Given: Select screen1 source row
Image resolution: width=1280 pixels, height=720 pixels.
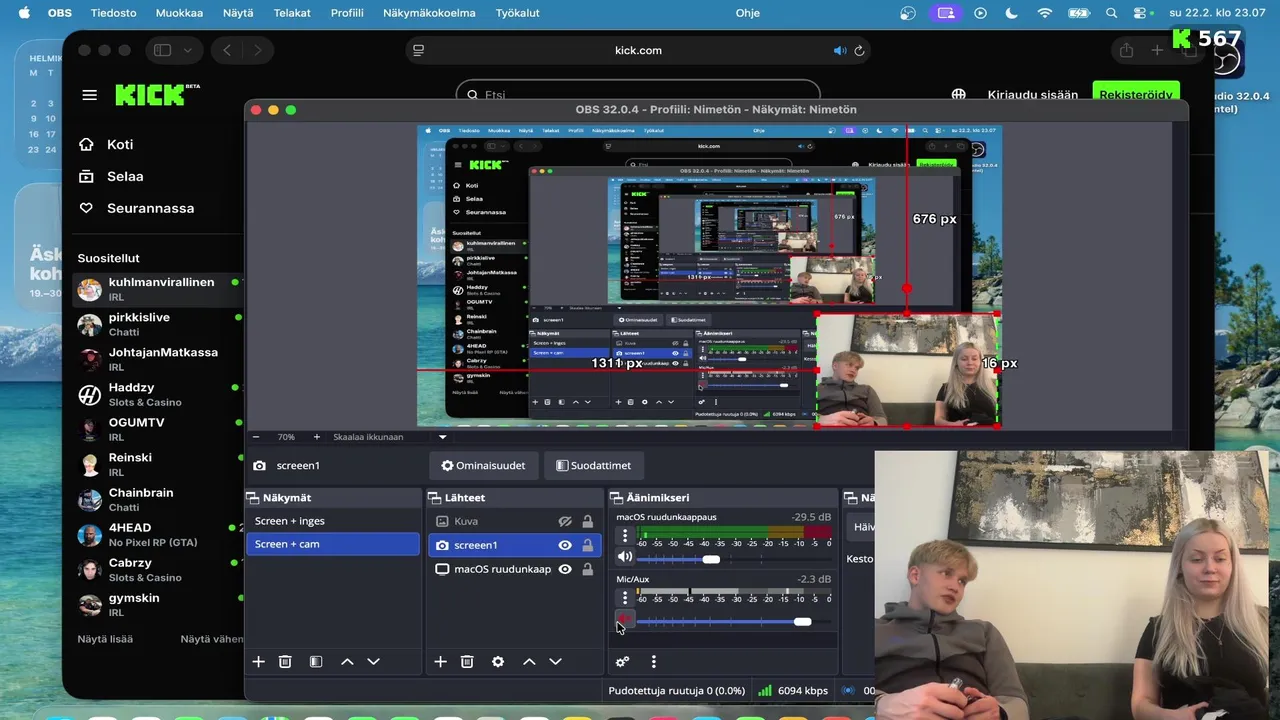Looking at the screenshot, I should (515, 545).
